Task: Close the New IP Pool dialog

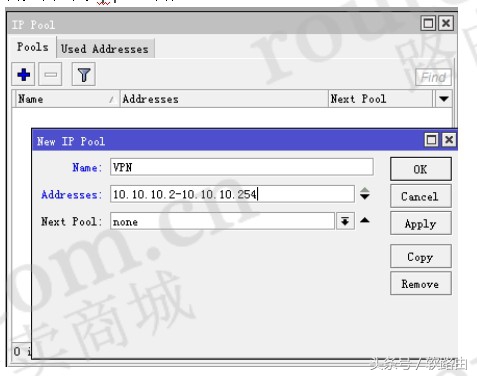Action: (x=449, y=140)
